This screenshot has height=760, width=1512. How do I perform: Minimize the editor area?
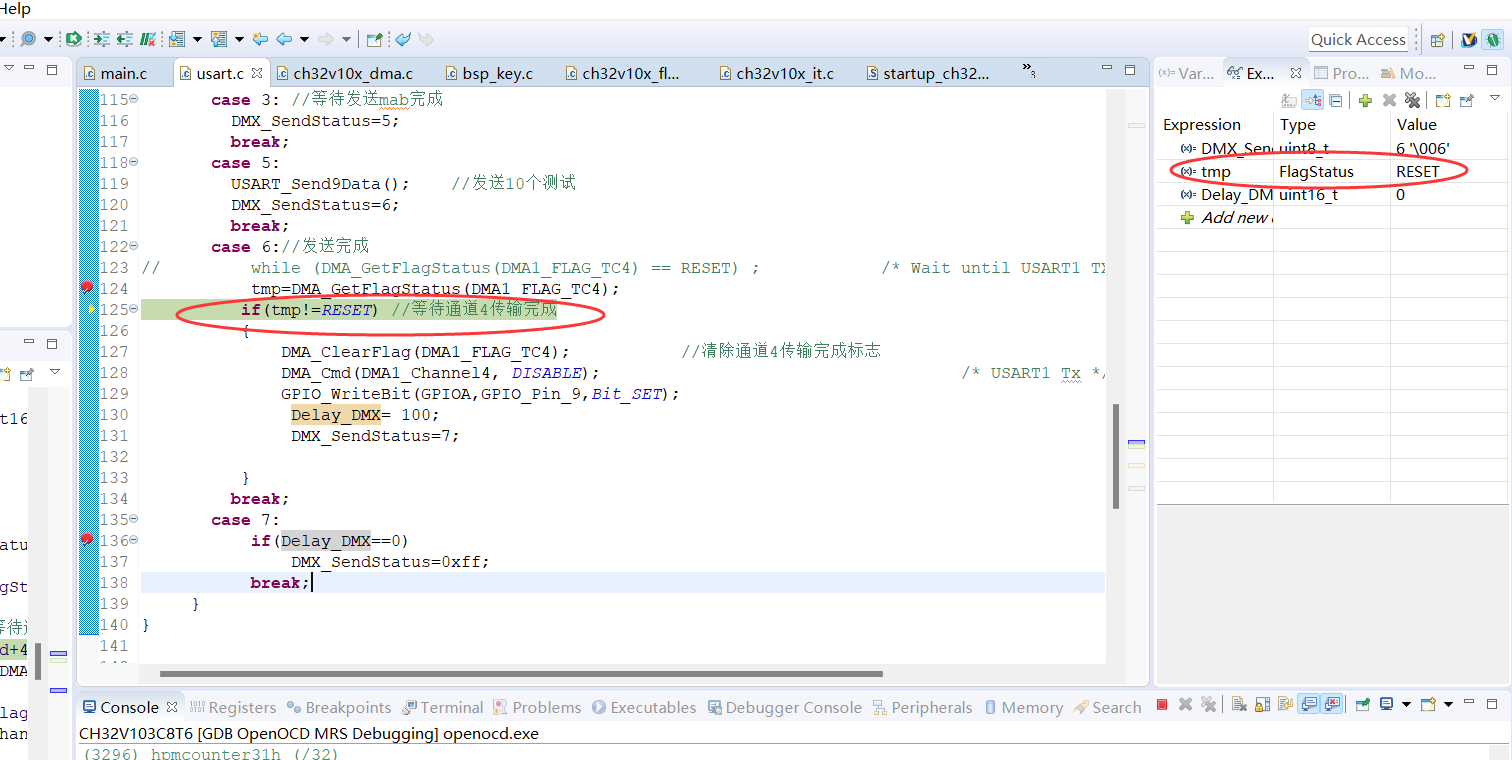tap(1109, 70)
